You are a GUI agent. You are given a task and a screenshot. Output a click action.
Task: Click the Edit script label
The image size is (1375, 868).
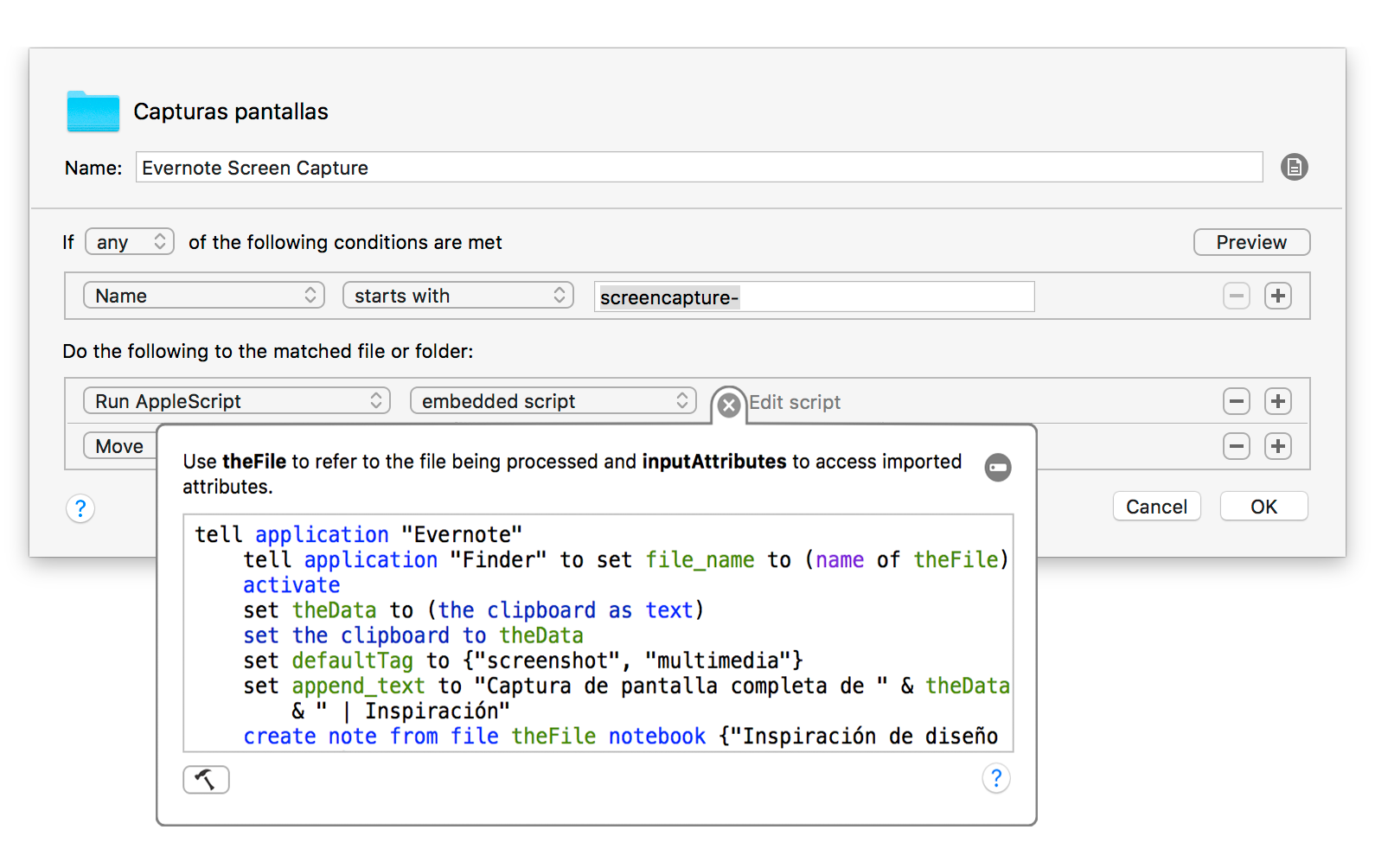tap(795, 402)
